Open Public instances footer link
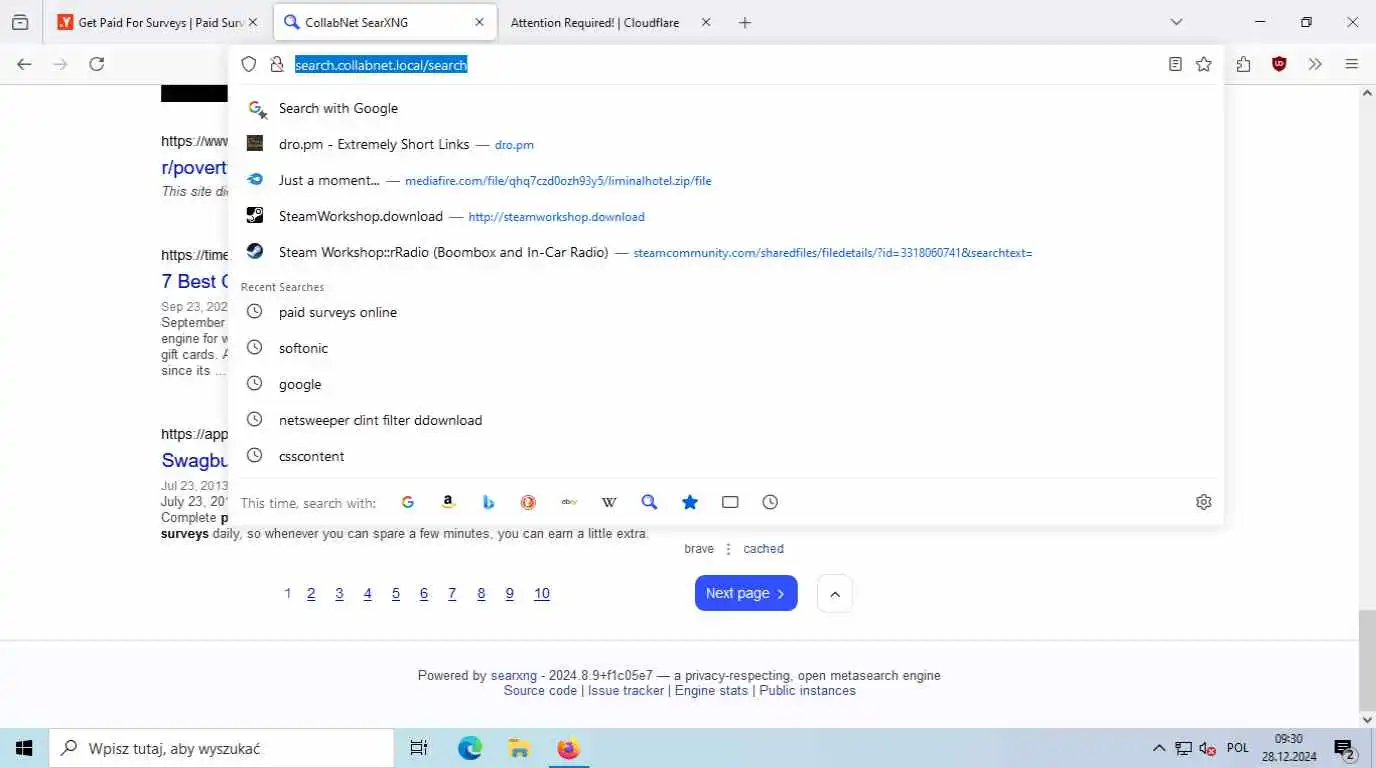 pos(807,690)
